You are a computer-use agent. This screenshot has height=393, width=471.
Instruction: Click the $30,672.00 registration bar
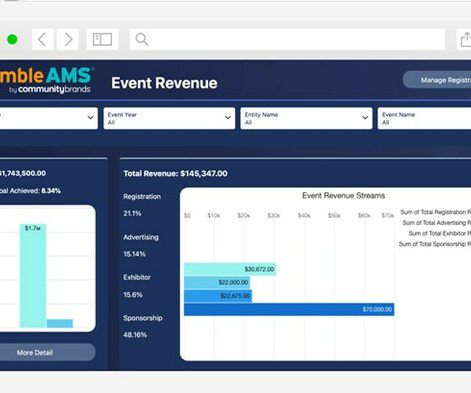(230, 269)
